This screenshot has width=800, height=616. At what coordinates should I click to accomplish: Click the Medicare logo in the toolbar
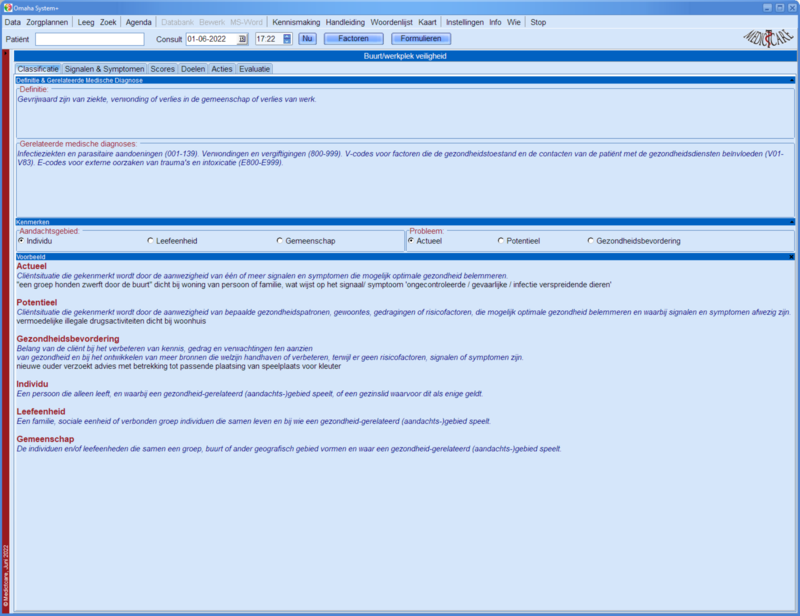pos(765,38)
